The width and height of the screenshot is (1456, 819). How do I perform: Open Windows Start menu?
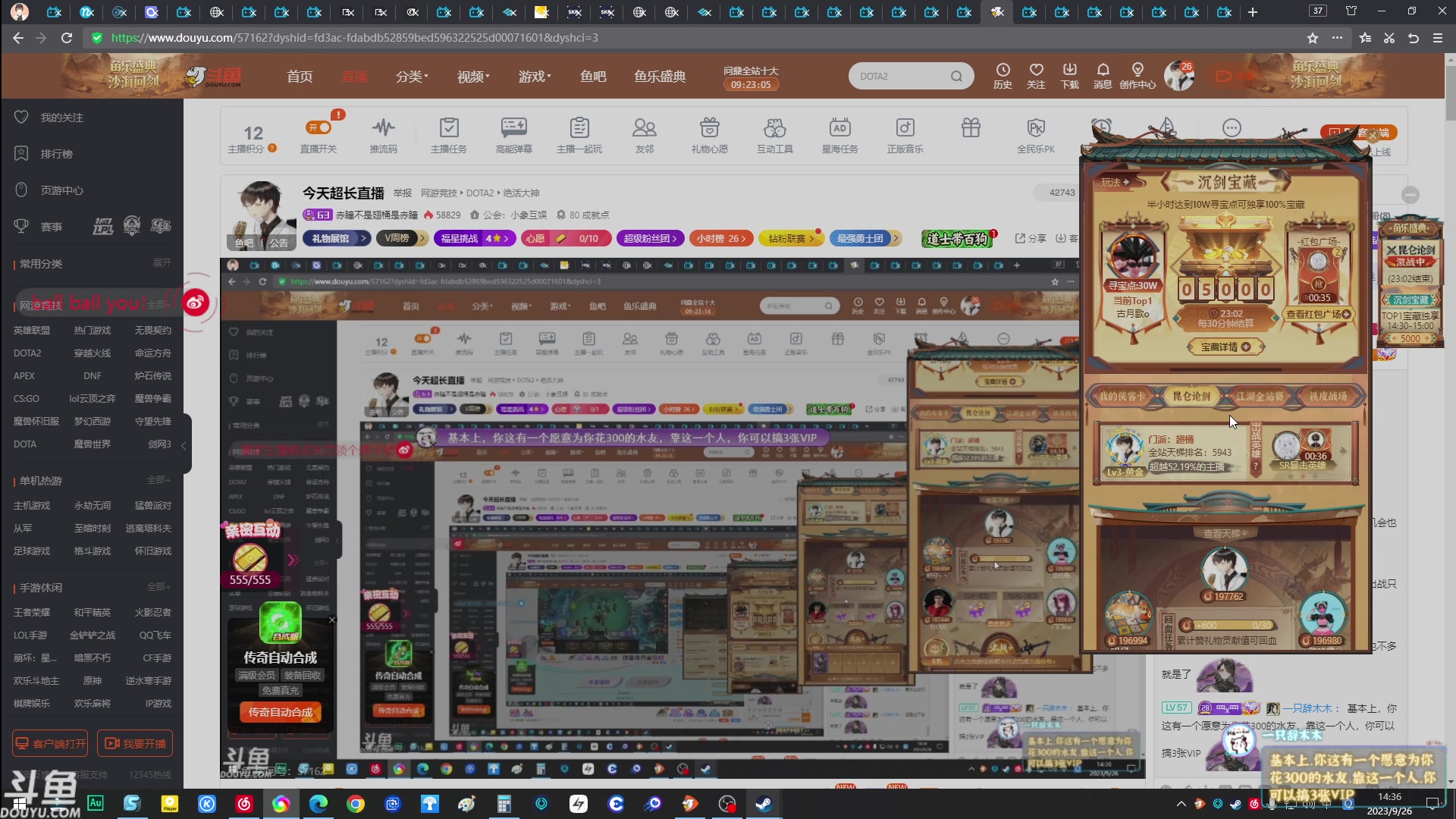(20, 804)
